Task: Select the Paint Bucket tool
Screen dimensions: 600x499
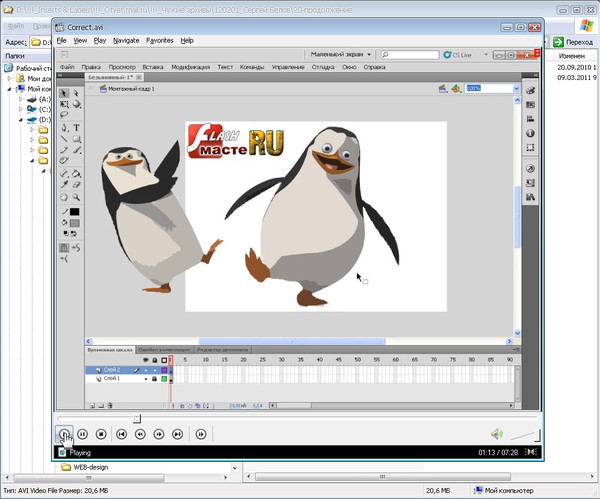Action: [77, 173]
